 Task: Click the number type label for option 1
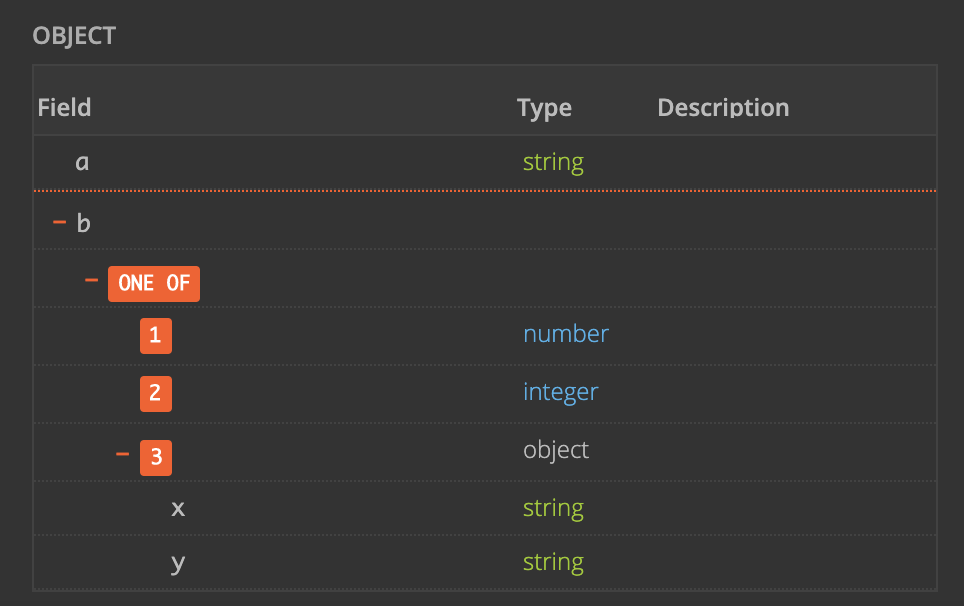(565, 333)
